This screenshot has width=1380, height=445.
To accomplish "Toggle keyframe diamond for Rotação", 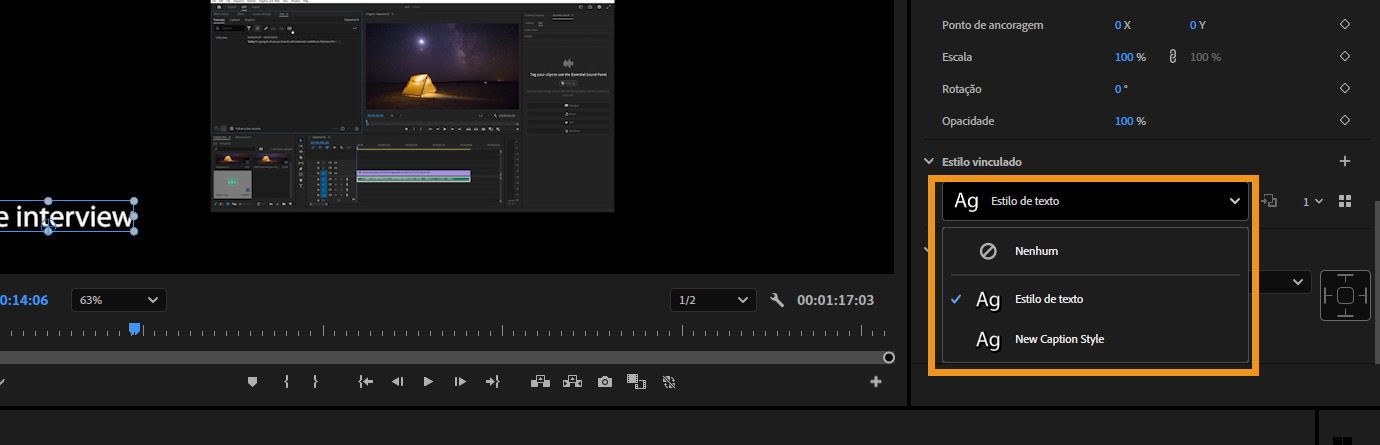I will click(x=1345, y=89).
